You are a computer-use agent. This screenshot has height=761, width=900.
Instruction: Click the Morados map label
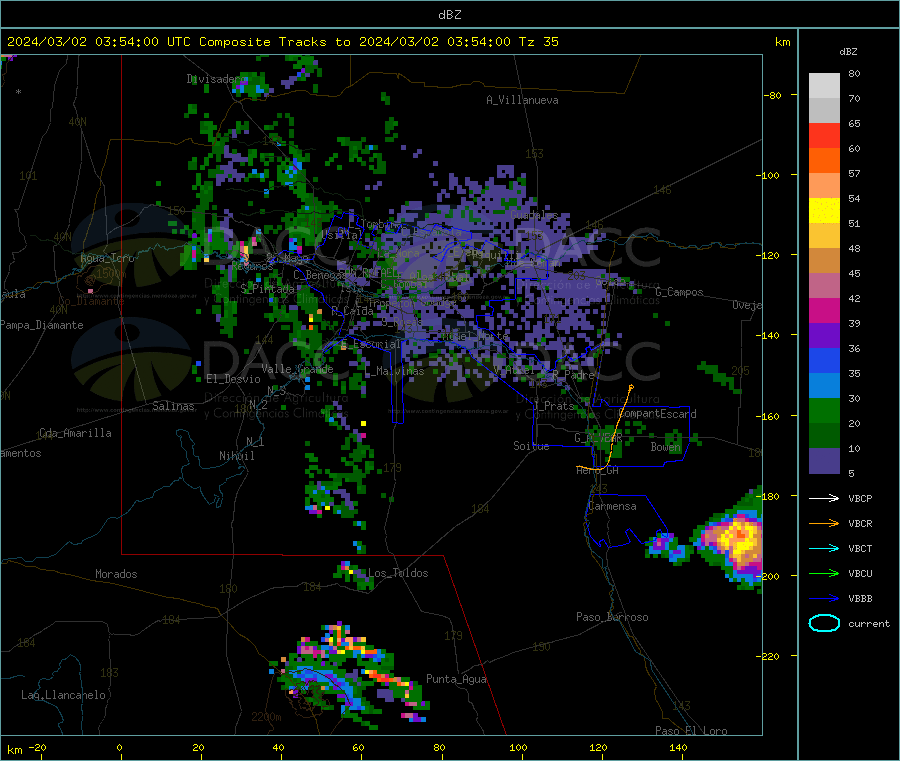click(x=116, y=574)
